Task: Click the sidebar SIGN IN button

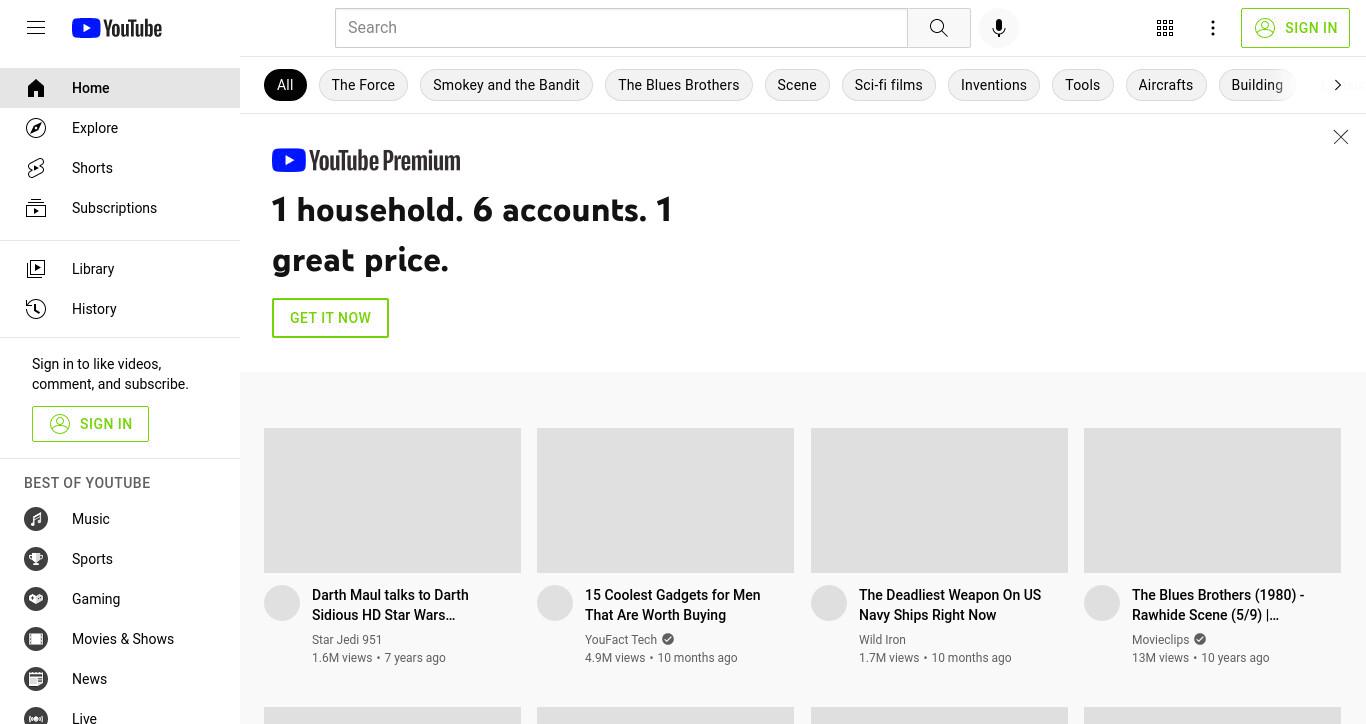Action: [90, 424]
